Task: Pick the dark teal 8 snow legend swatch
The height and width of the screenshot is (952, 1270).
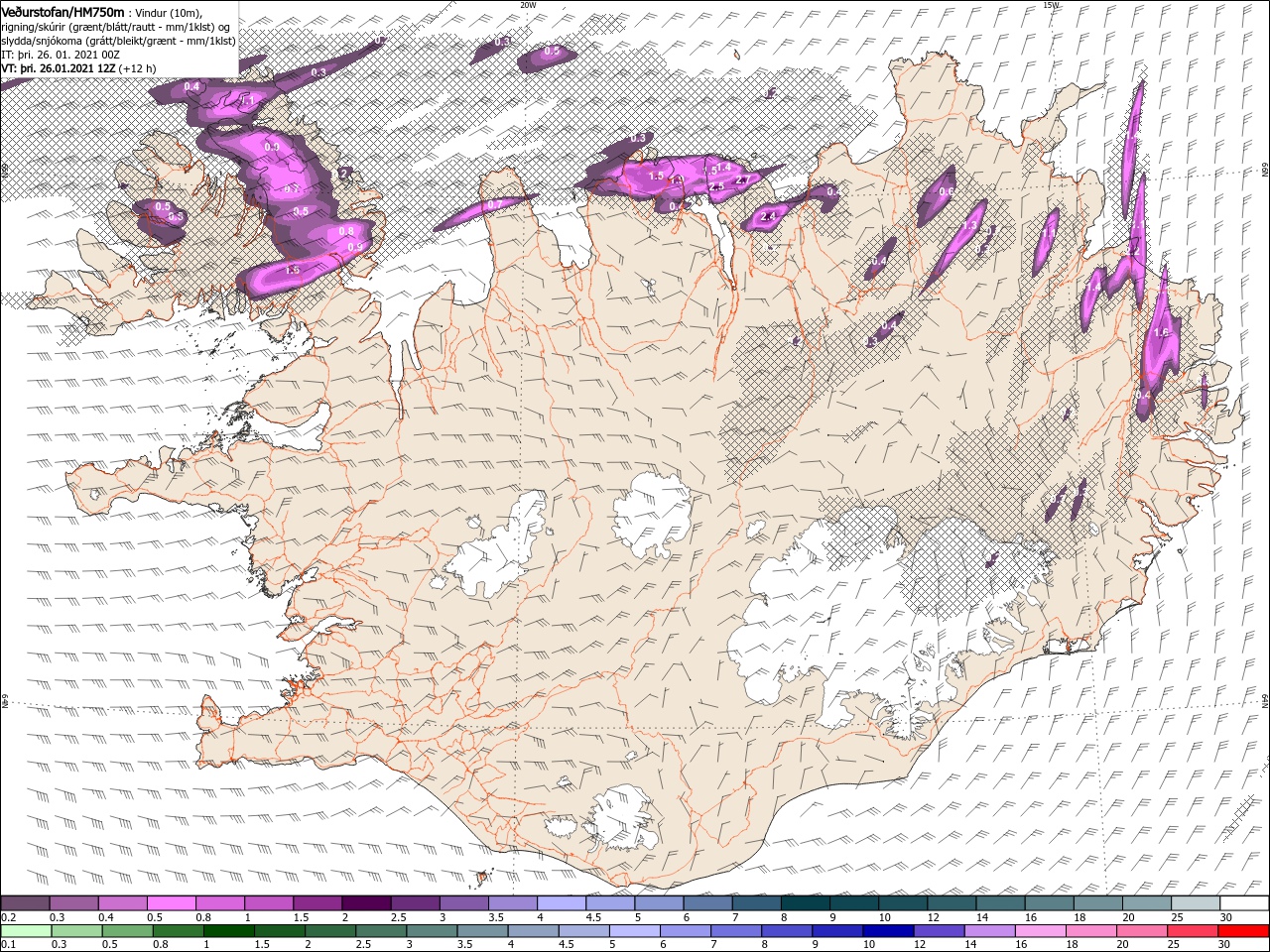Action: tap(806, 903)
